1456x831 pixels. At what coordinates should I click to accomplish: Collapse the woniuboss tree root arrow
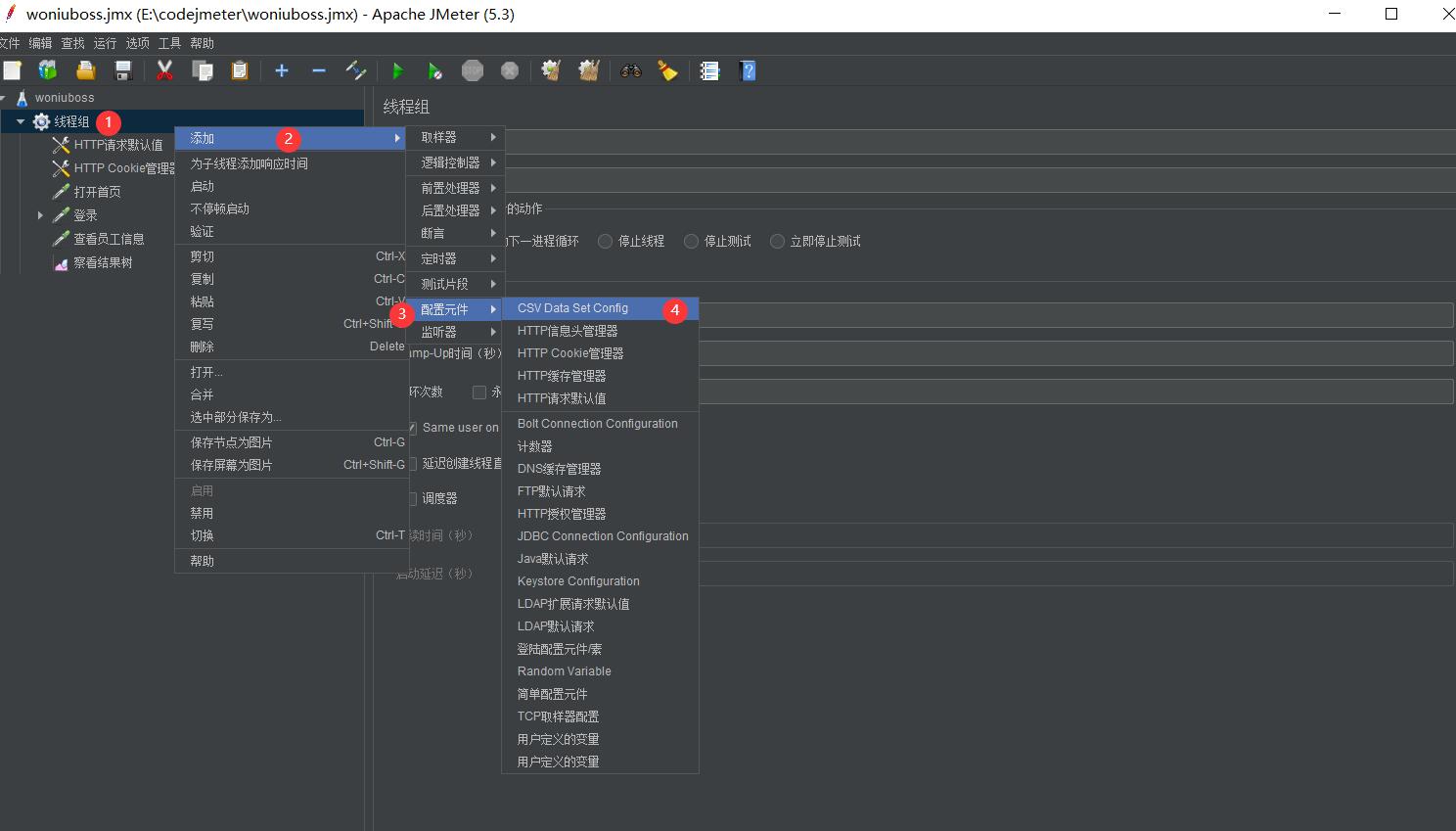[x=3, y=98]
